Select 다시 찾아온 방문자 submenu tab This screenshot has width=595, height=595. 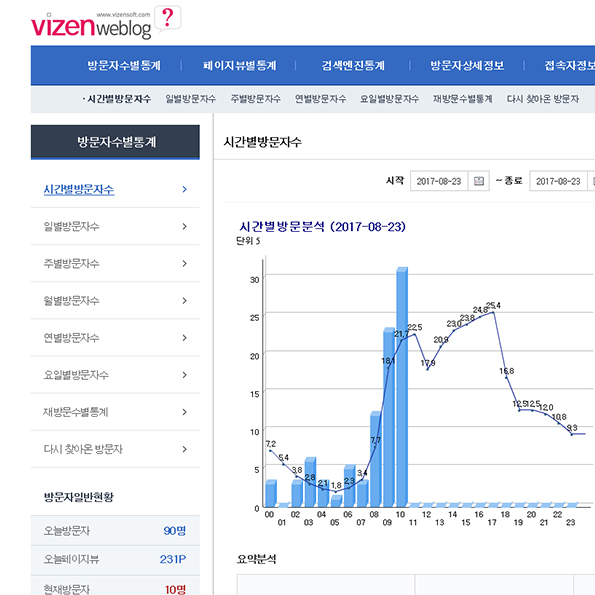click(x=543, y=99)
